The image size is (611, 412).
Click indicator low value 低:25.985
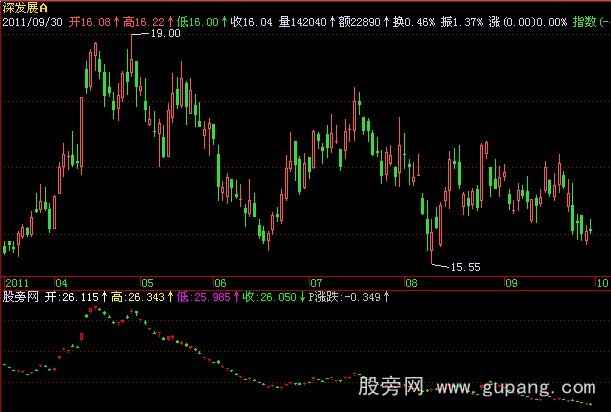coord(203,297)
